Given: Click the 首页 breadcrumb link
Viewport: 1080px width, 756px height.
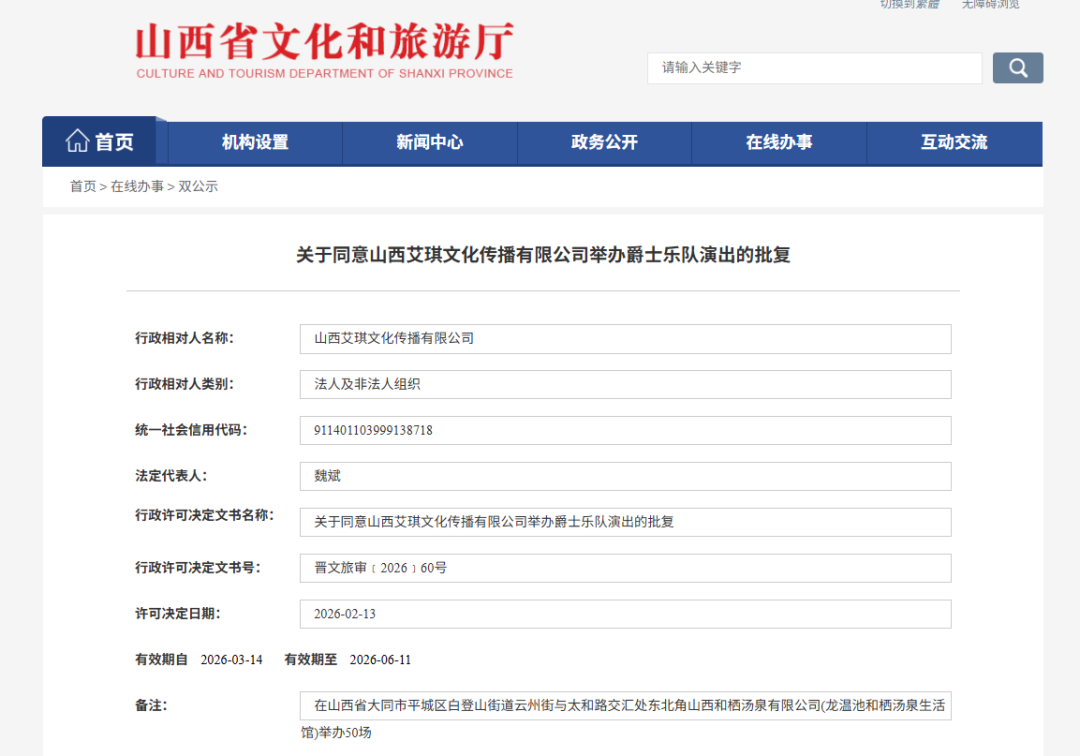Looking at the screenshot, I should coord(83,187).
